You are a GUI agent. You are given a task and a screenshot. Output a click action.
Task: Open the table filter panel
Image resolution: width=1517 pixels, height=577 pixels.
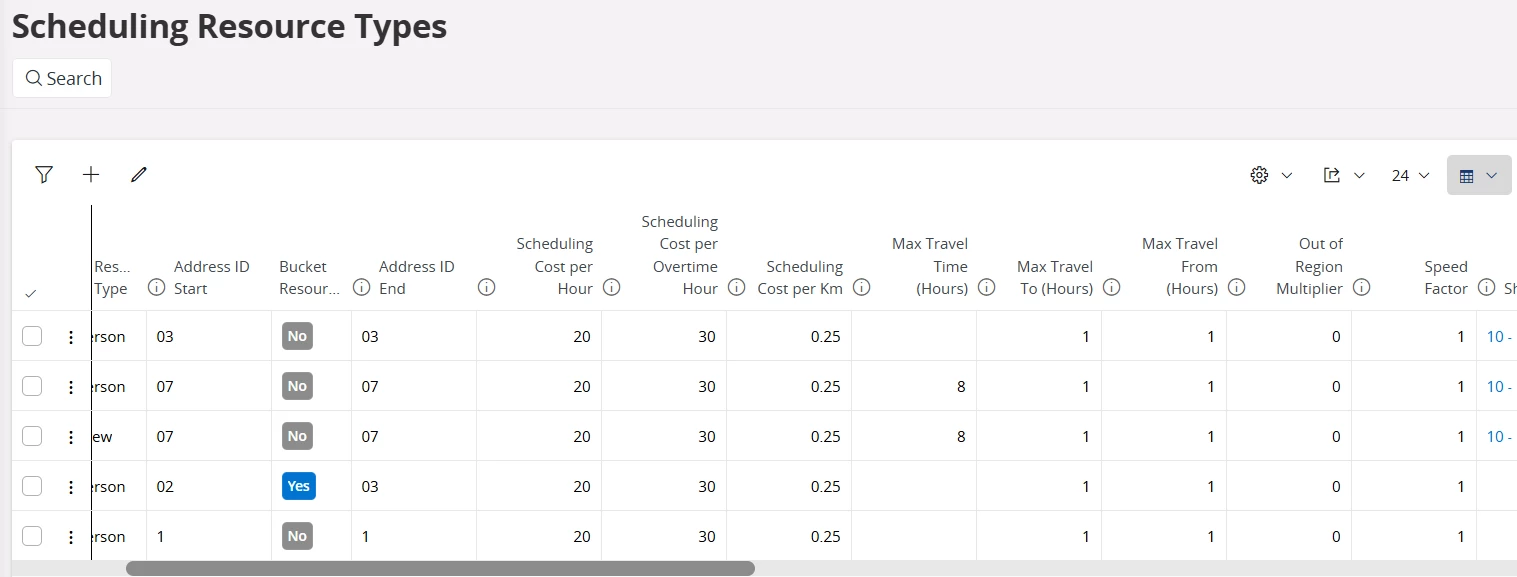pyautogui.click(x=43, y=175)
